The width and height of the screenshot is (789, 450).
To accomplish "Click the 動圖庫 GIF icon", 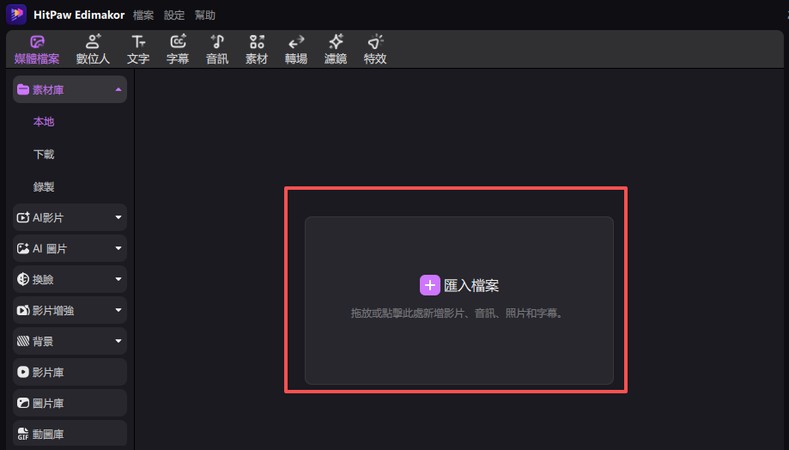I will click(23, 434).
